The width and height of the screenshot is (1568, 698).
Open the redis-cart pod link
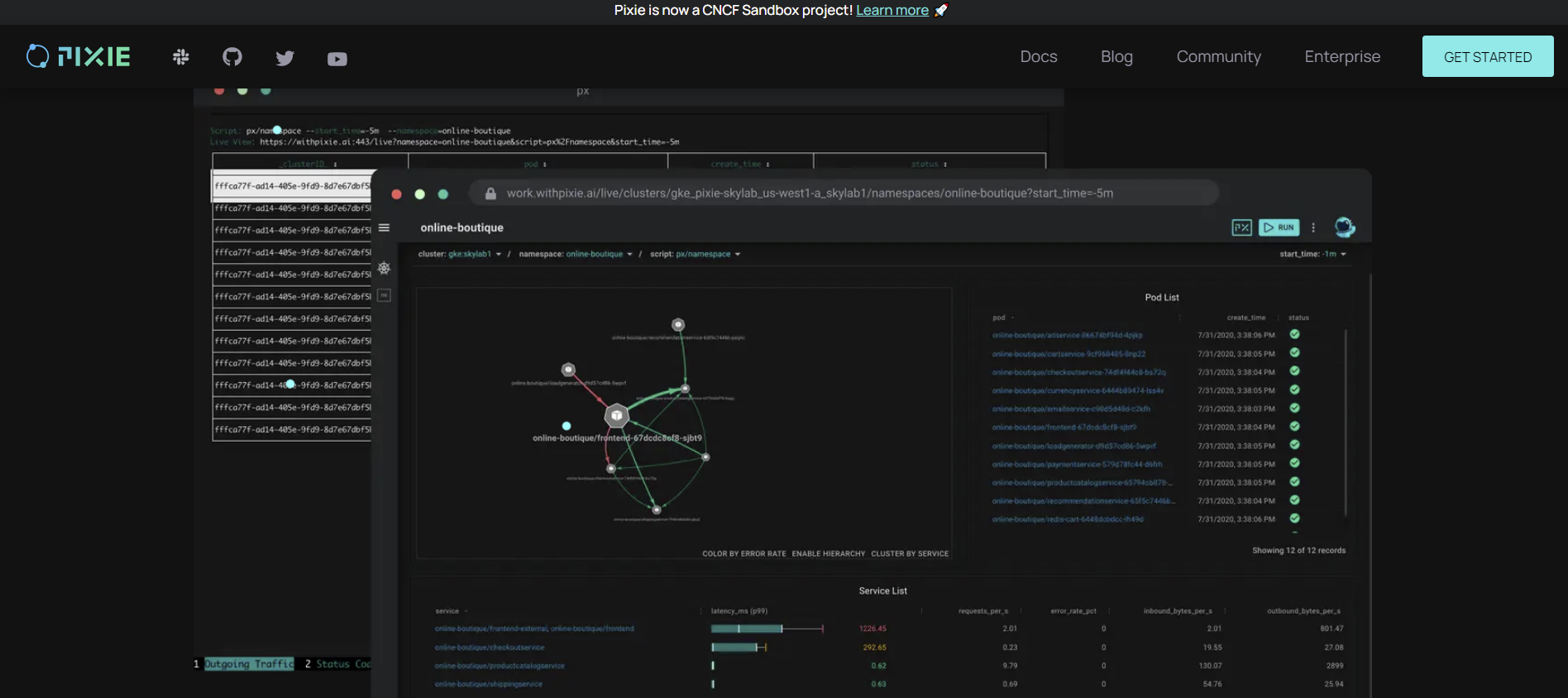pyautogui.click(x=1068, y=519)
